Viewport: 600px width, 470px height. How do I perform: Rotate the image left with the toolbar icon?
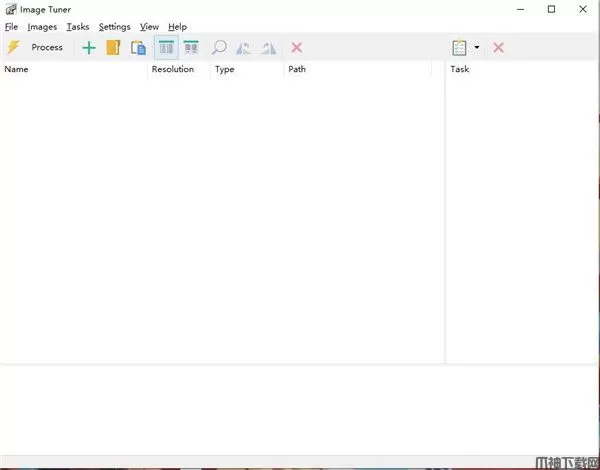(244, 48)
